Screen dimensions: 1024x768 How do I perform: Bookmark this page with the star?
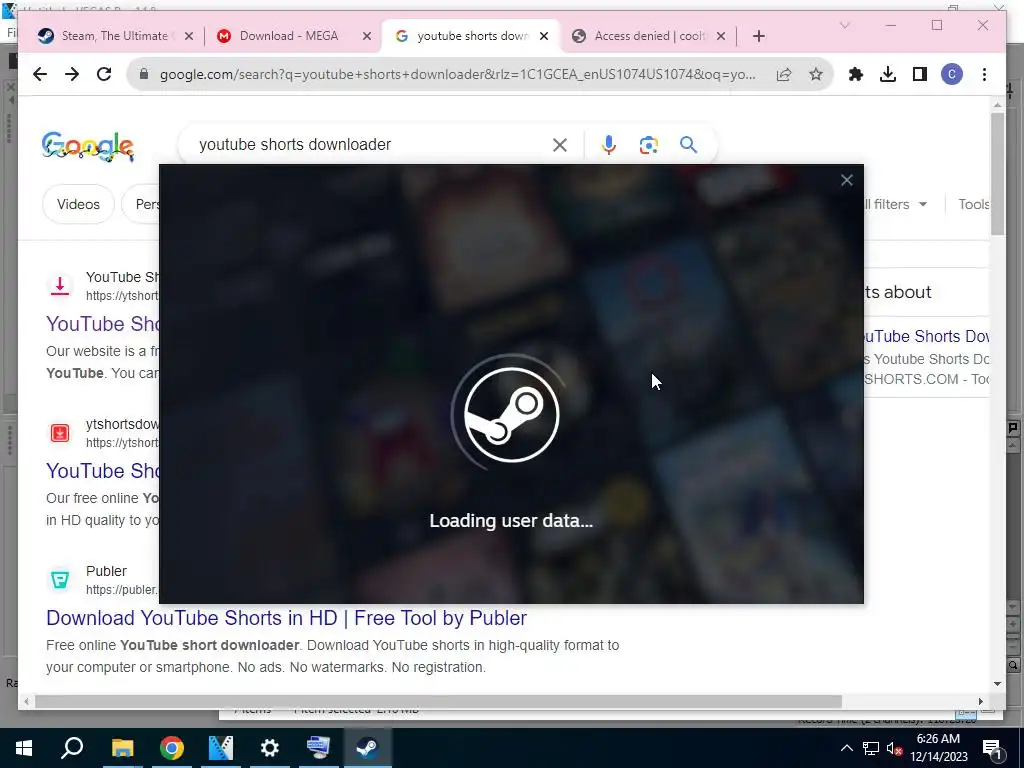[816, 74]
